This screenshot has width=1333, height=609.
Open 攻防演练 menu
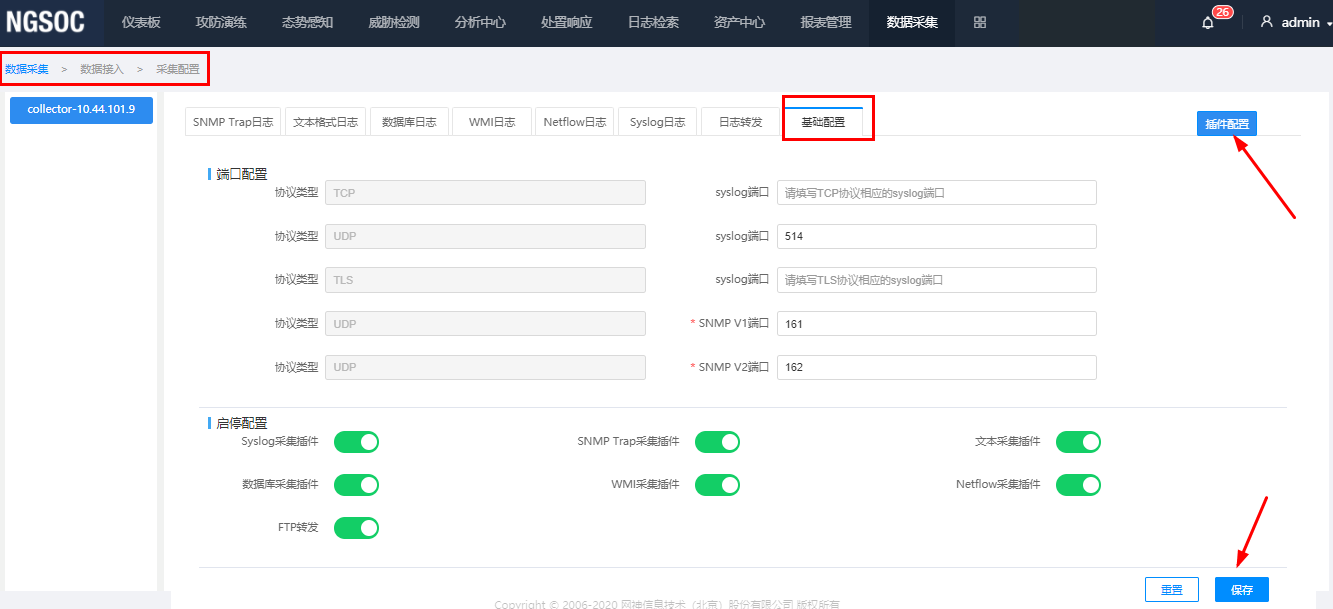221,22
